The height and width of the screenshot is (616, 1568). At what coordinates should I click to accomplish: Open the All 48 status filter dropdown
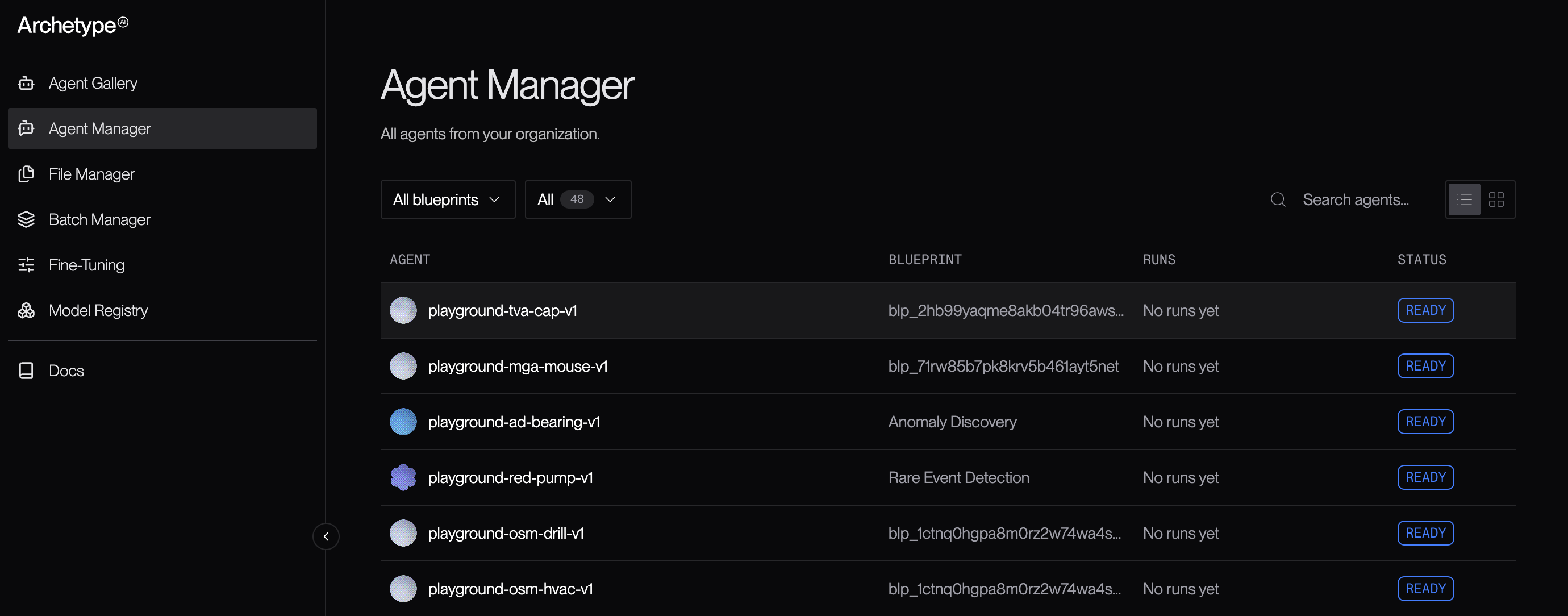click(x=578, y=199)
